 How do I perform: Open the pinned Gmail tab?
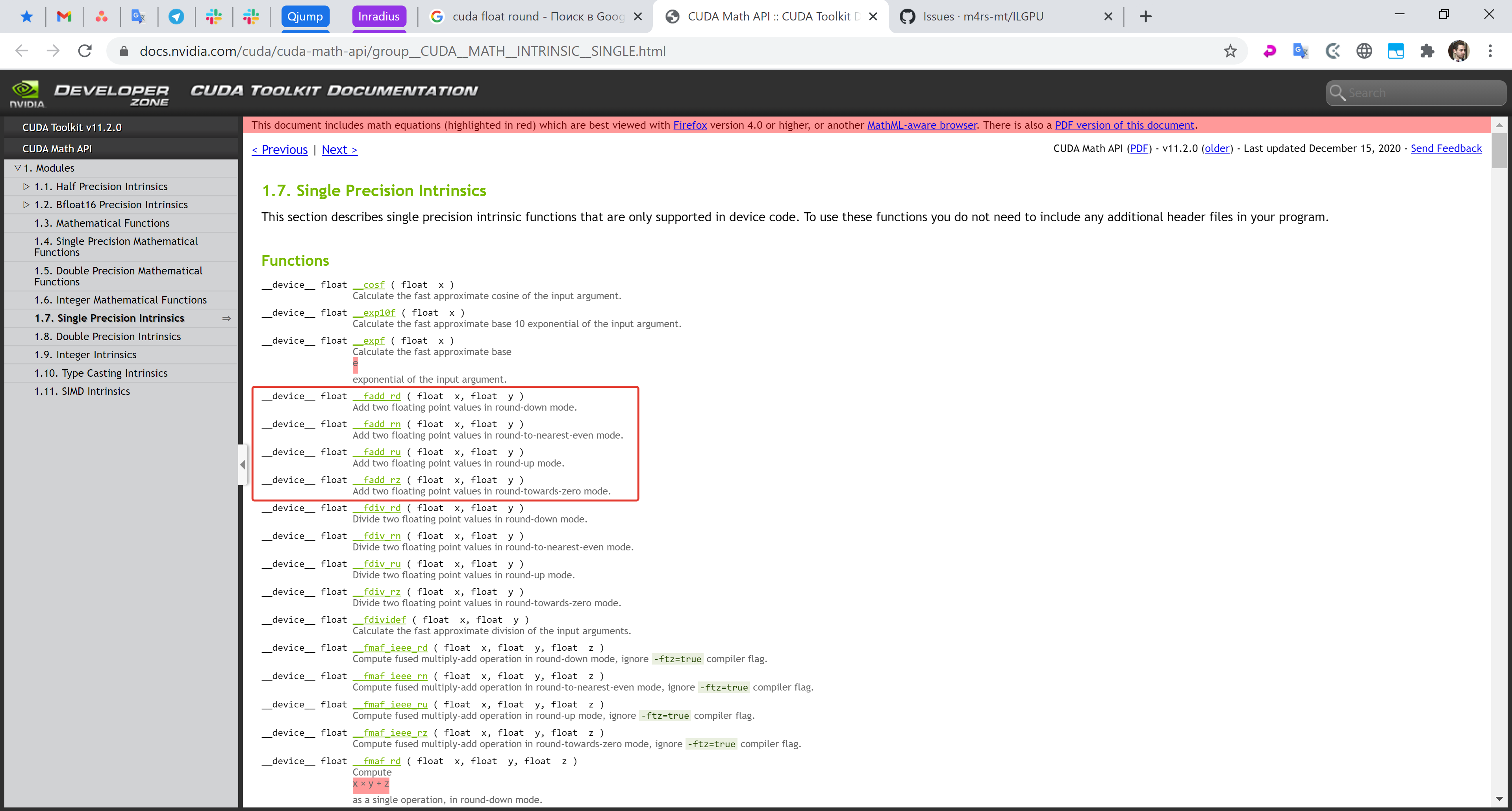[64, 17]
